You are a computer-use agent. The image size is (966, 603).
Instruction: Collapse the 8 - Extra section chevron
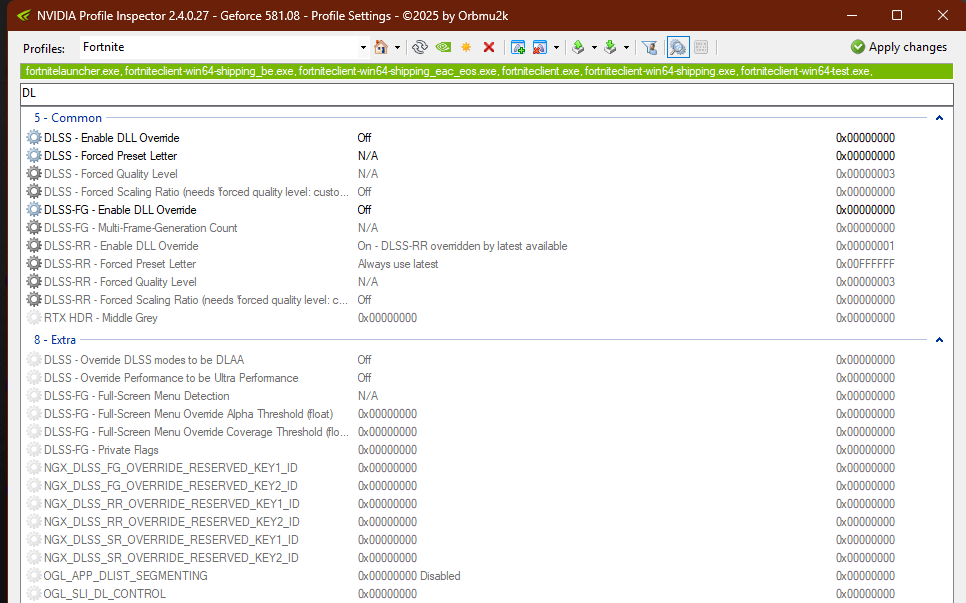pyautogui.click(x=940, y=340)
